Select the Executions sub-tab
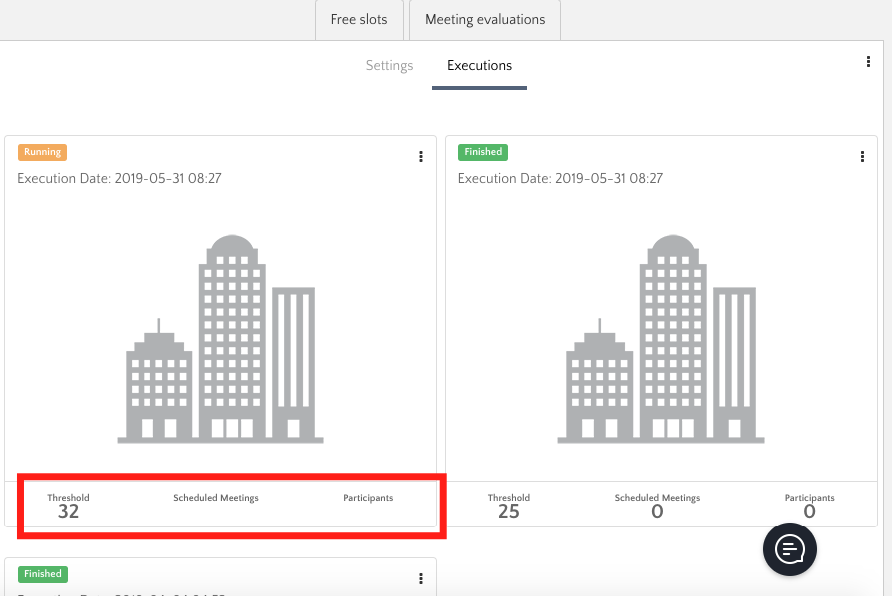The image size is (892, 596). (479, 66)
